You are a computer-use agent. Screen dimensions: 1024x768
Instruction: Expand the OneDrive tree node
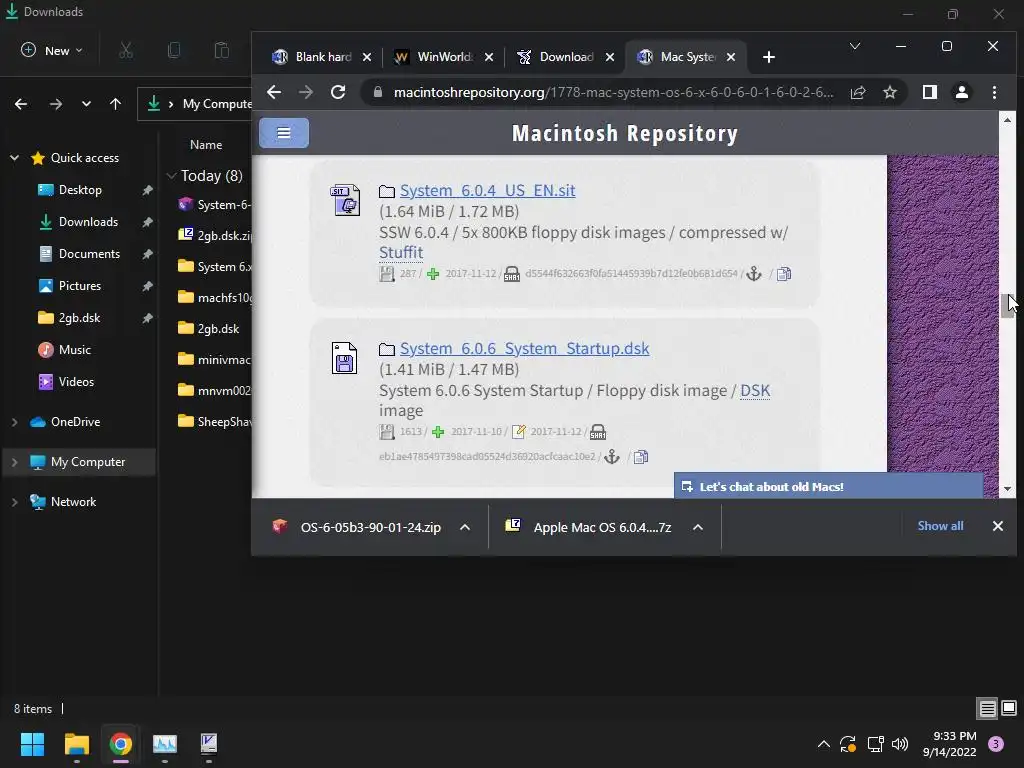pyautogui.click(x=14, y=422)
